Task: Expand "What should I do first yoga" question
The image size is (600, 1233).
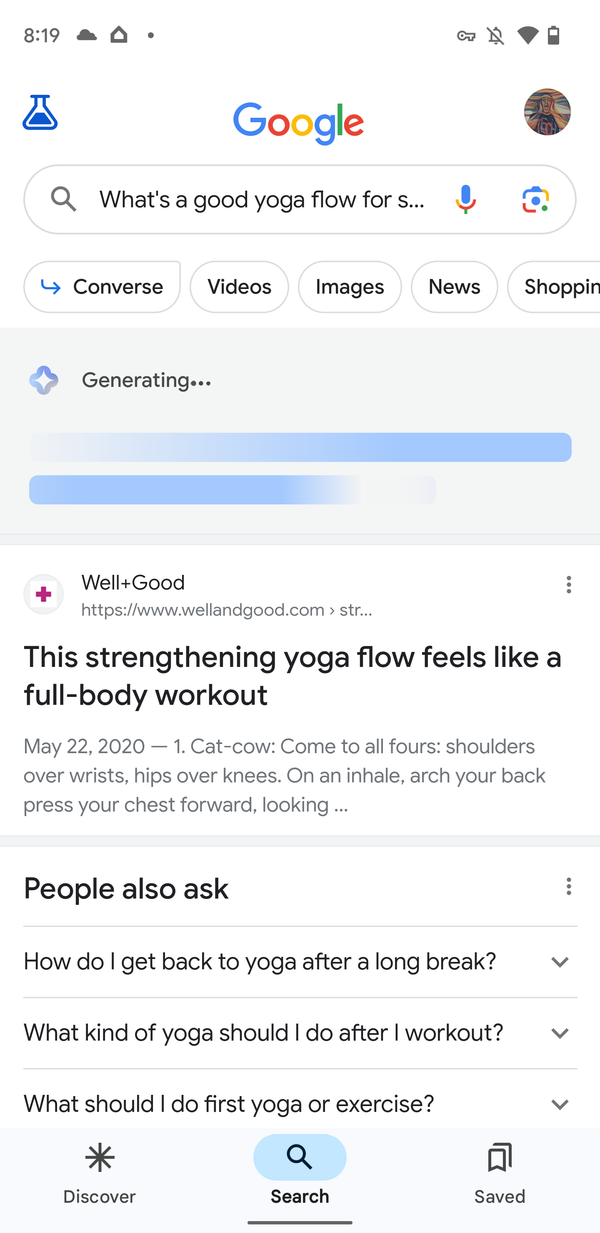Action: point(300,1104)
